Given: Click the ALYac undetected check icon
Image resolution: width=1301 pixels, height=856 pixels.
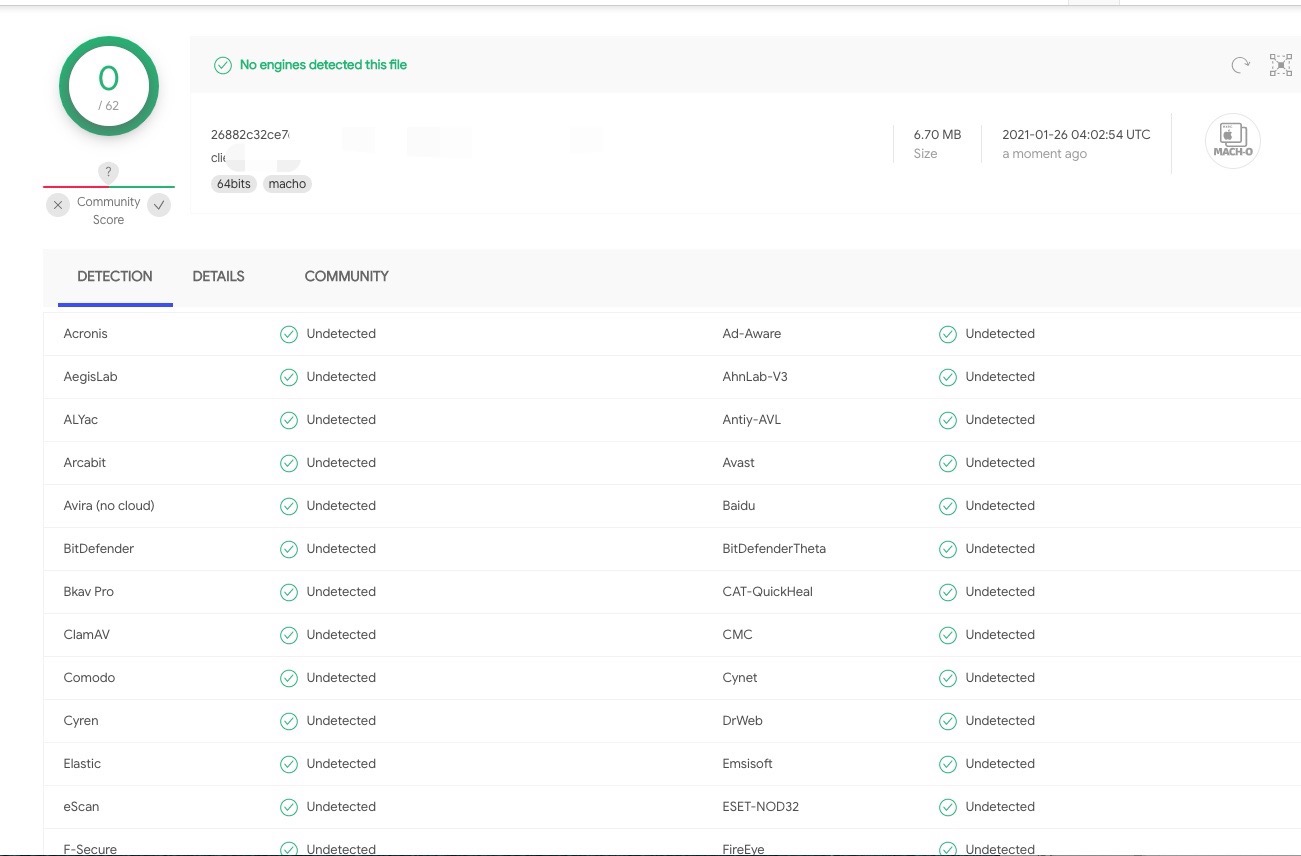Looking at the screenshot, I should point(289,420).
